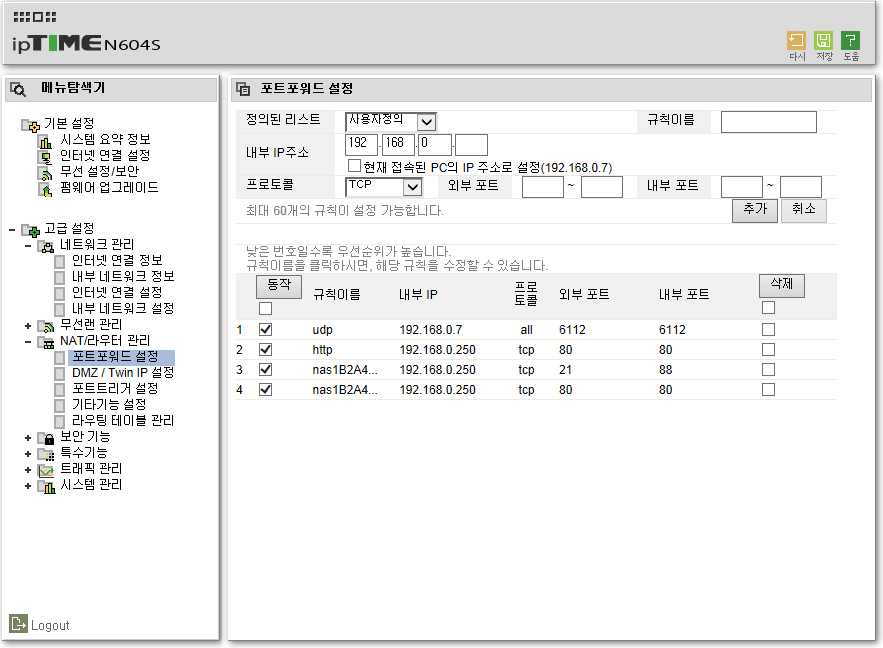
Task: Click the 다시 (refresh) icon in header
Action: pos(796,41)
